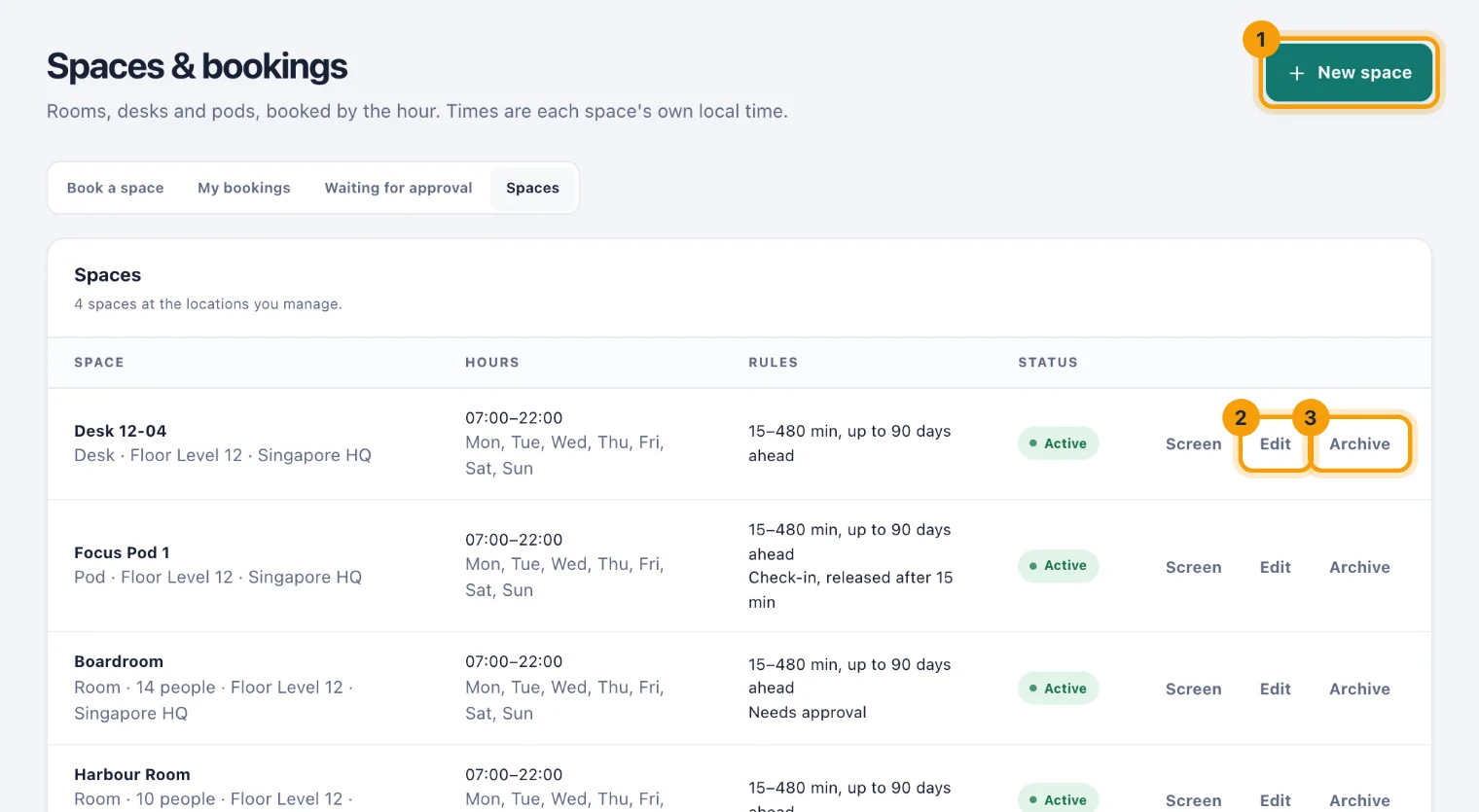Switch to the My bookings tab
The height and width of the screenshot is (812, 1479).
tap(244, 188)
